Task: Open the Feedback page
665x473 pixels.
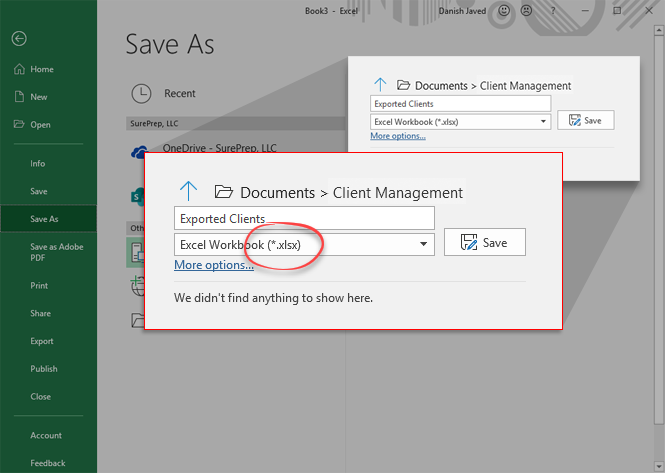Action: coord(48,463)
